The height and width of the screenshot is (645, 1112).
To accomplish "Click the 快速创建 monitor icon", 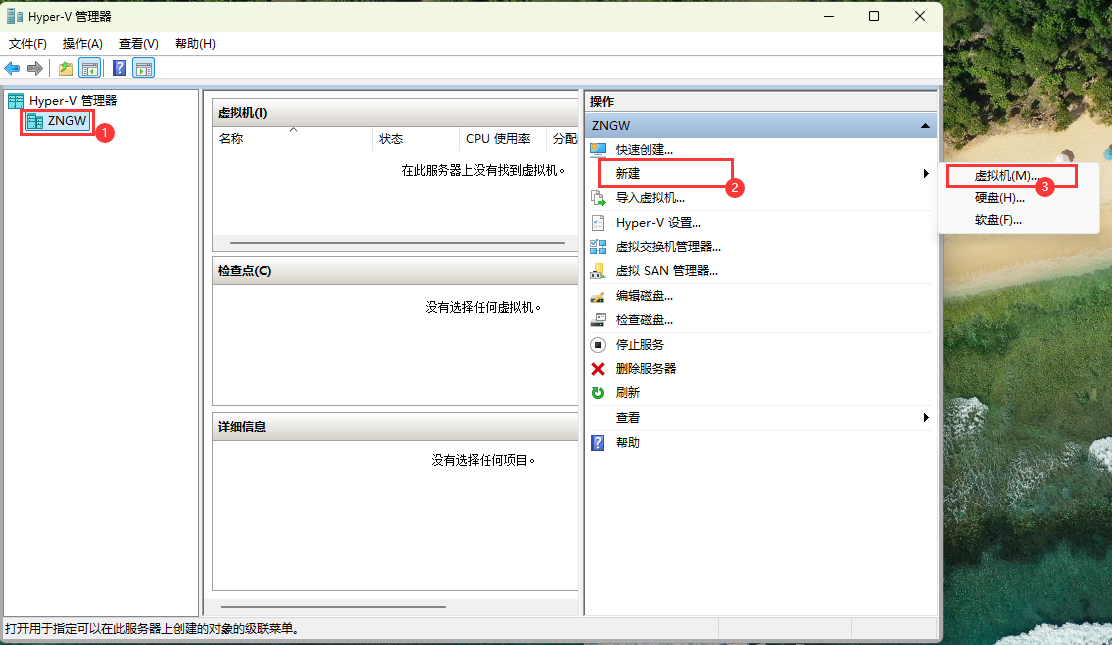I will coord(598,149).
